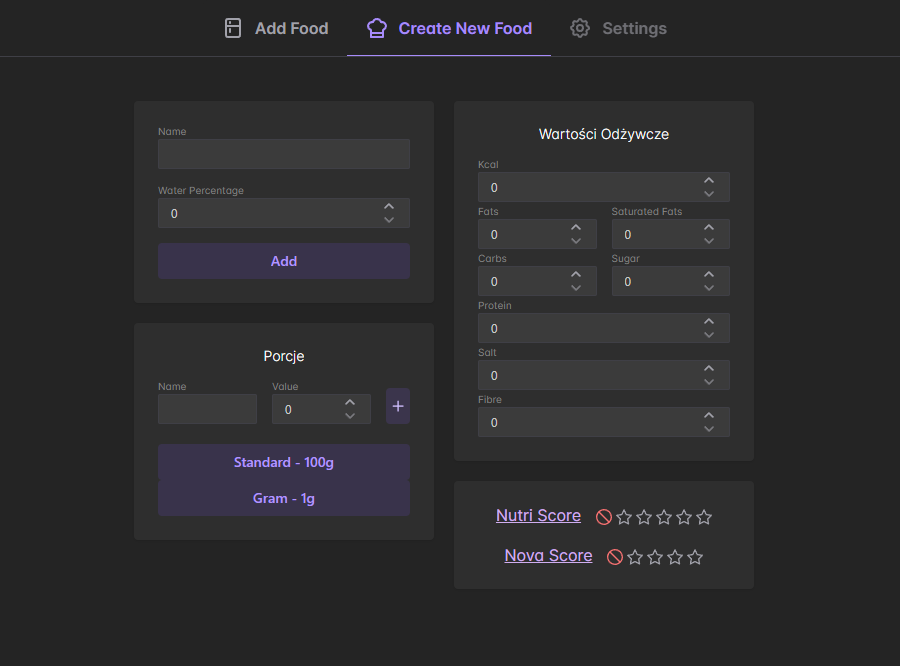Select the Gram - 1g portion
The width and height of the screenshot is (900, 666).
(284, 498)
